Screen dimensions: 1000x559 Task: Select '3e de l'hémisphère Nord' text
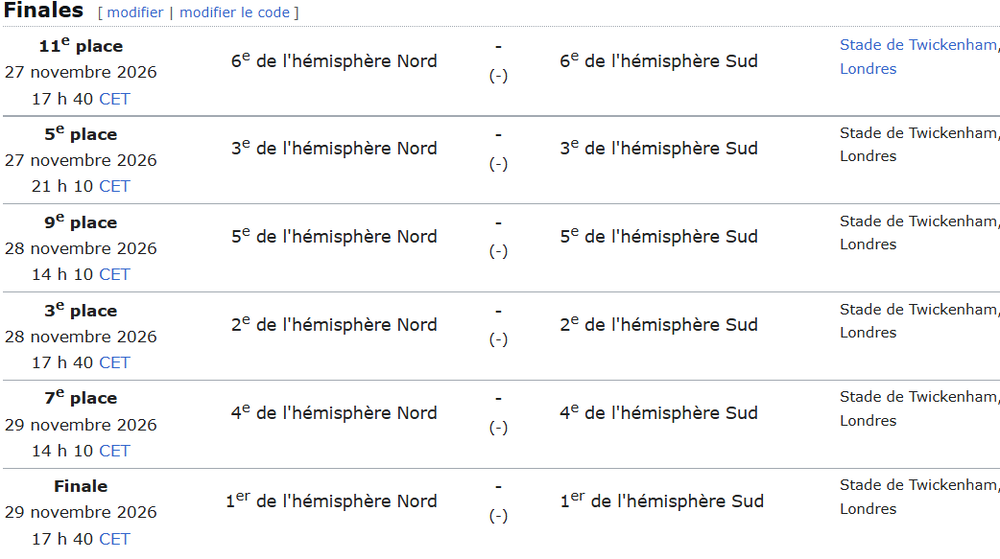(334, 148)
